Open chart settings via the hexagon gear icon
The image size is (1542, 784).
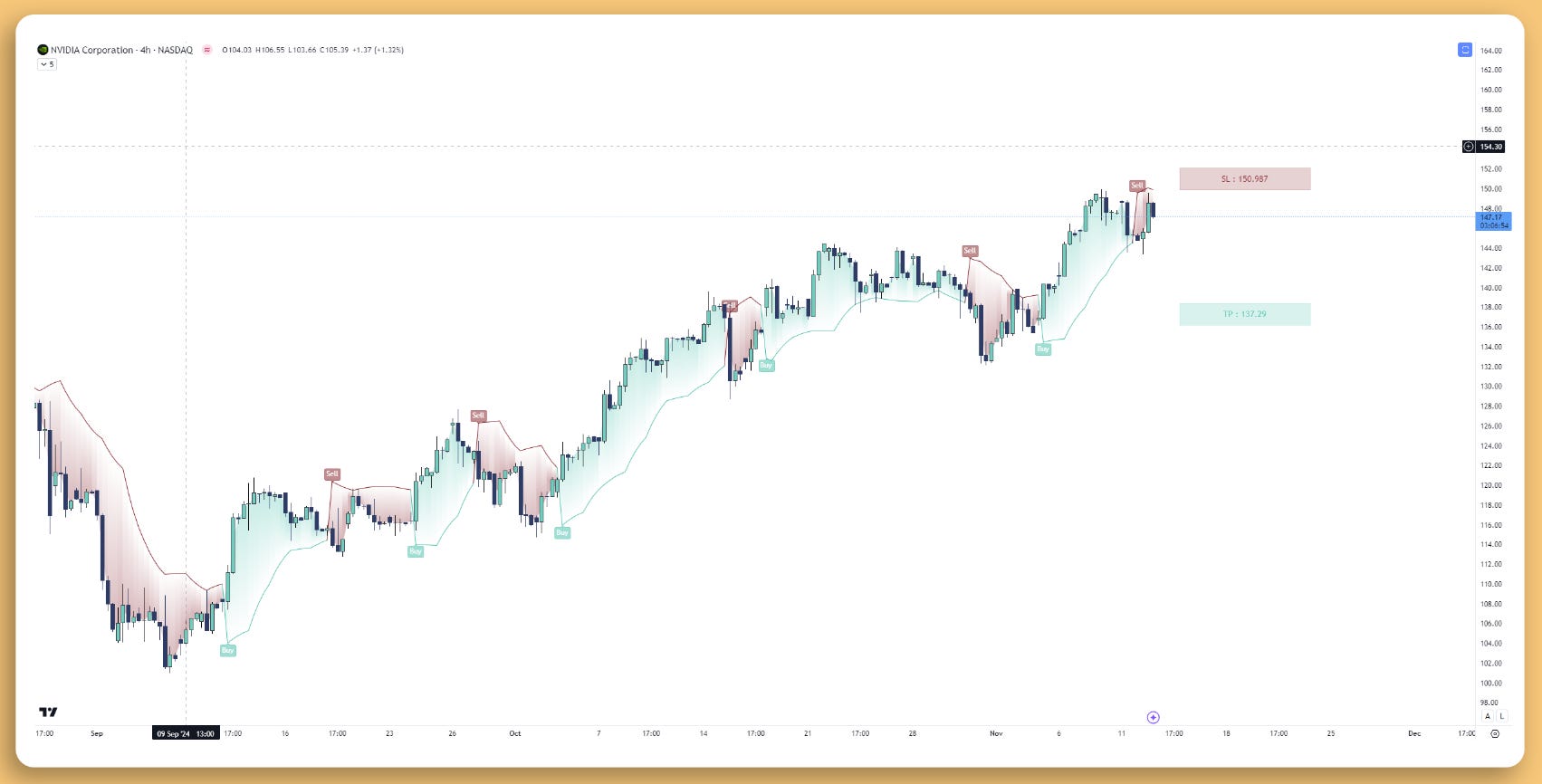point(1495,733)
